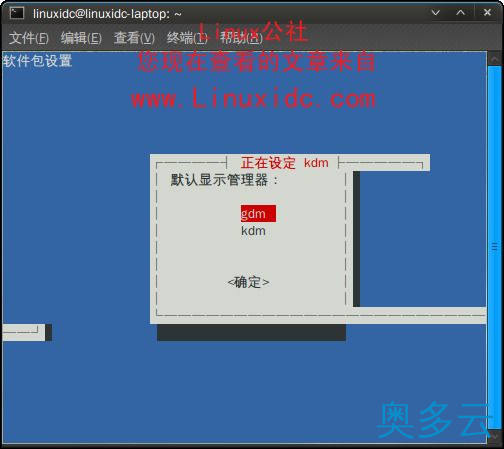
Task: Click the scrollbar down arrow
Action: (495, 436)
